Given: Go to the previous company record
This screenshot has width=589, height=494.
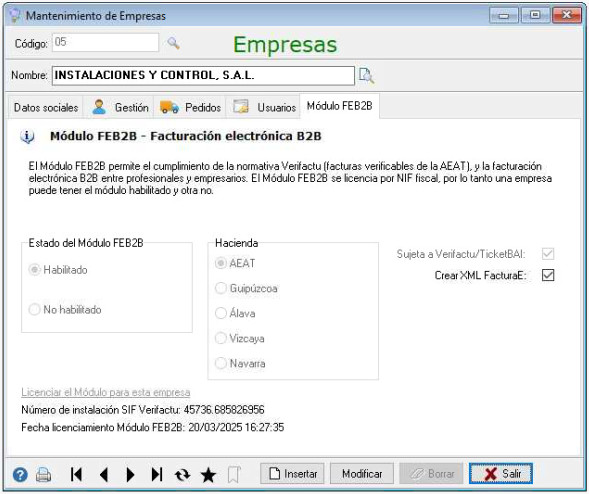Looking at the screenshot, I should point(104,474).
